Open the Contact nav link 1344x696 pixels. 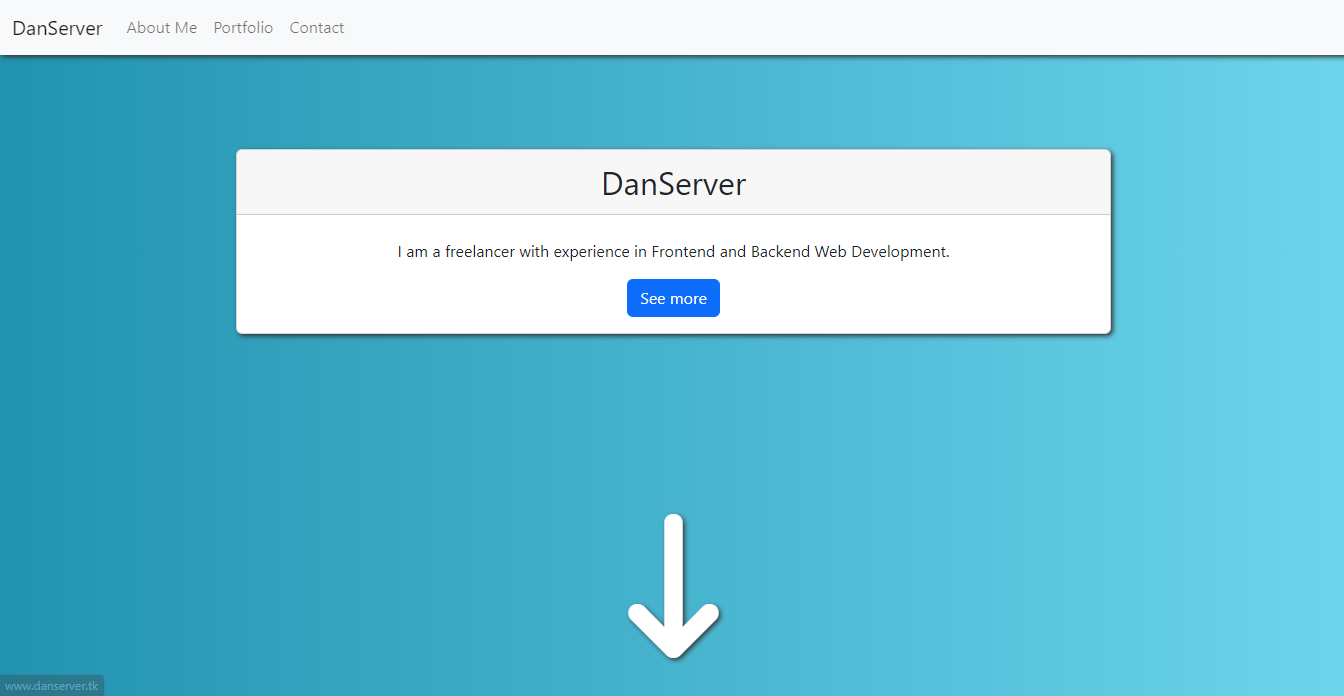tap(317, 28)
